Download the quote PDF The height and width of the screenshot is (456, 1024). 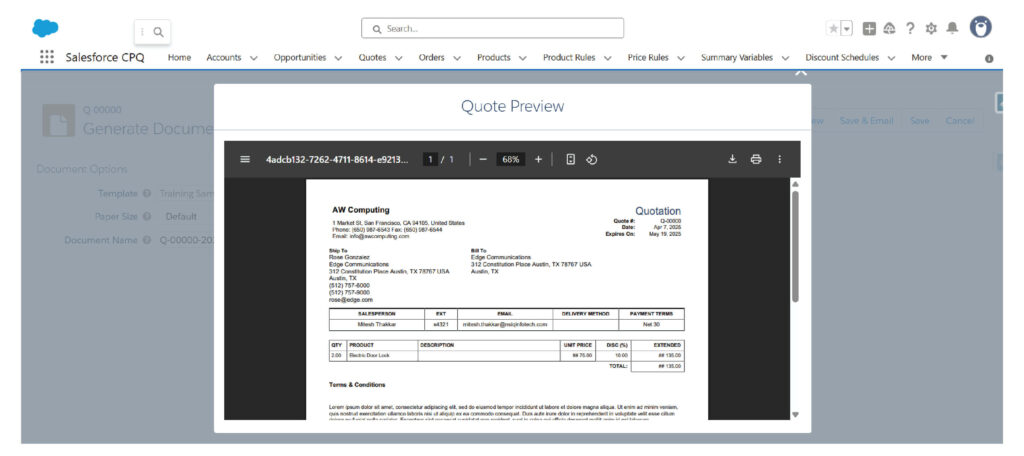[733, 159]
